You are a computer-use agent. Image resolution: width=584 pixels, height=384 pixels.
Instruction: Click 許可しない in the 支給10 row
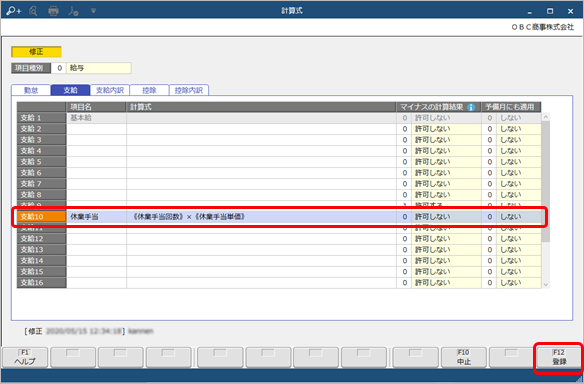[446, 217]
